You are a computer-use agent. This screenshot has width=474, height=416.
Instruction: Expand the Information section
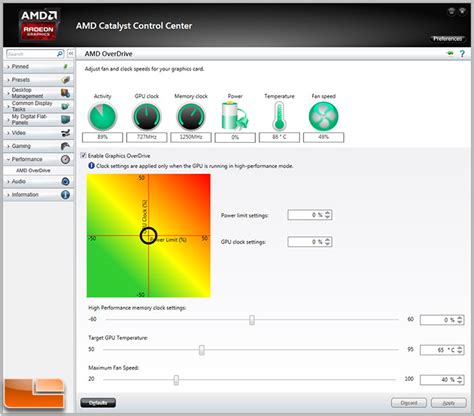pos(8,195)
